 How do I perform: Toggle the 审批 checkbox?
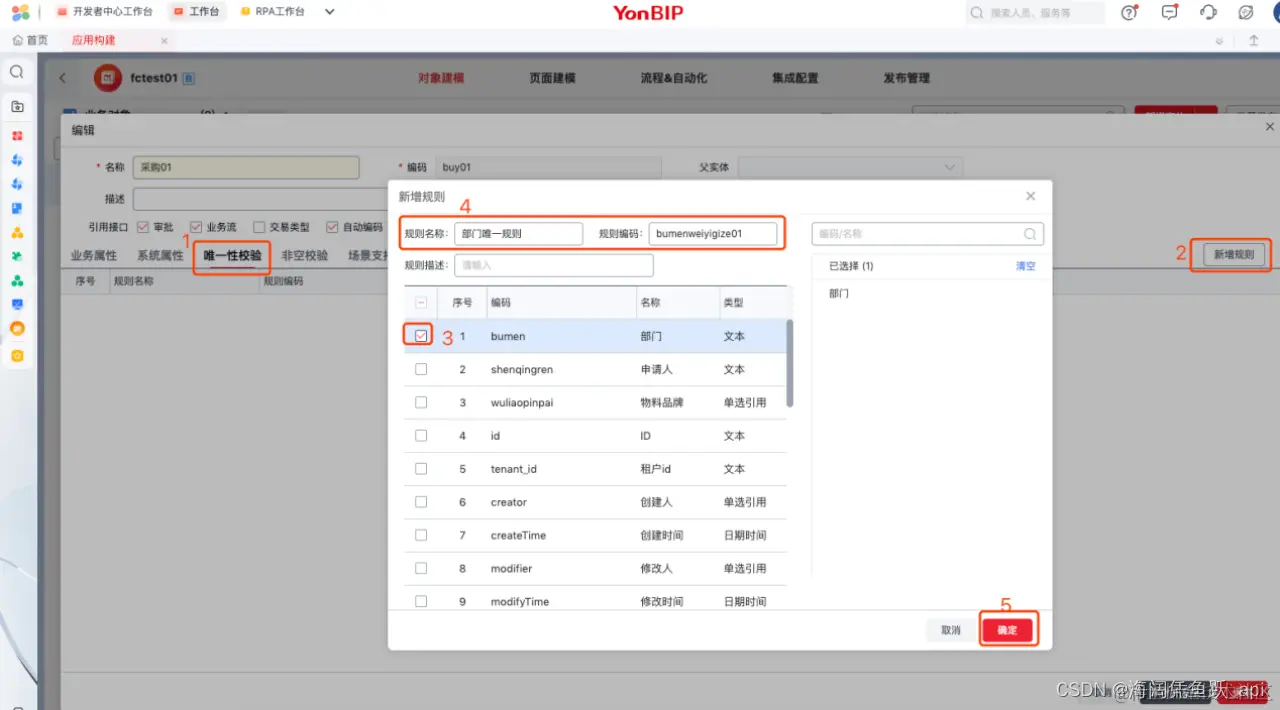click(x=143, y=227)
